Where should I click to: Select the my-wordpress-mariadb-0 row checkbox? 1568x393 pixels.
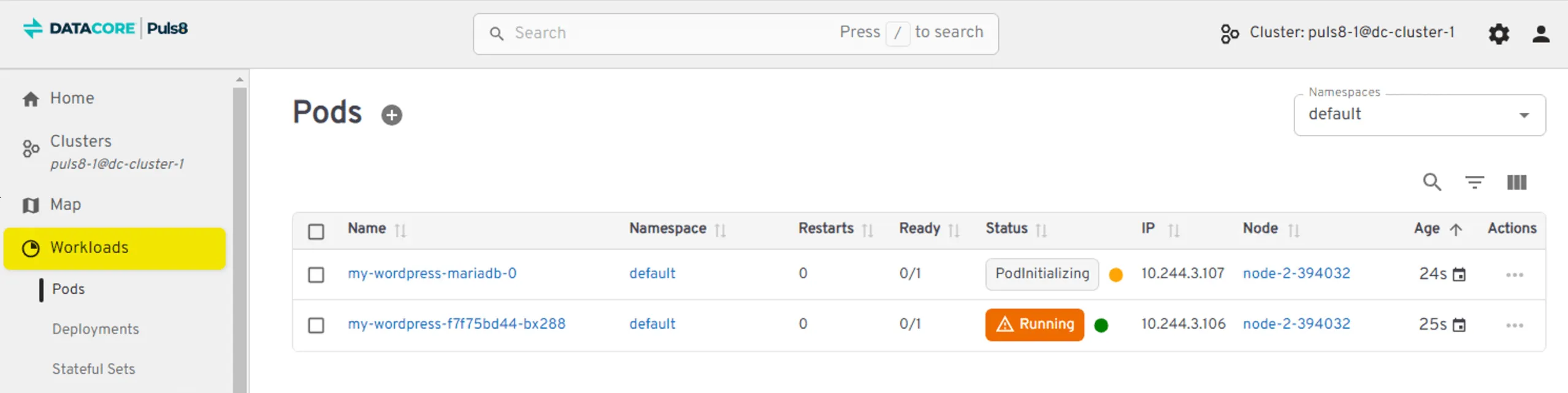tap(316, 274)
